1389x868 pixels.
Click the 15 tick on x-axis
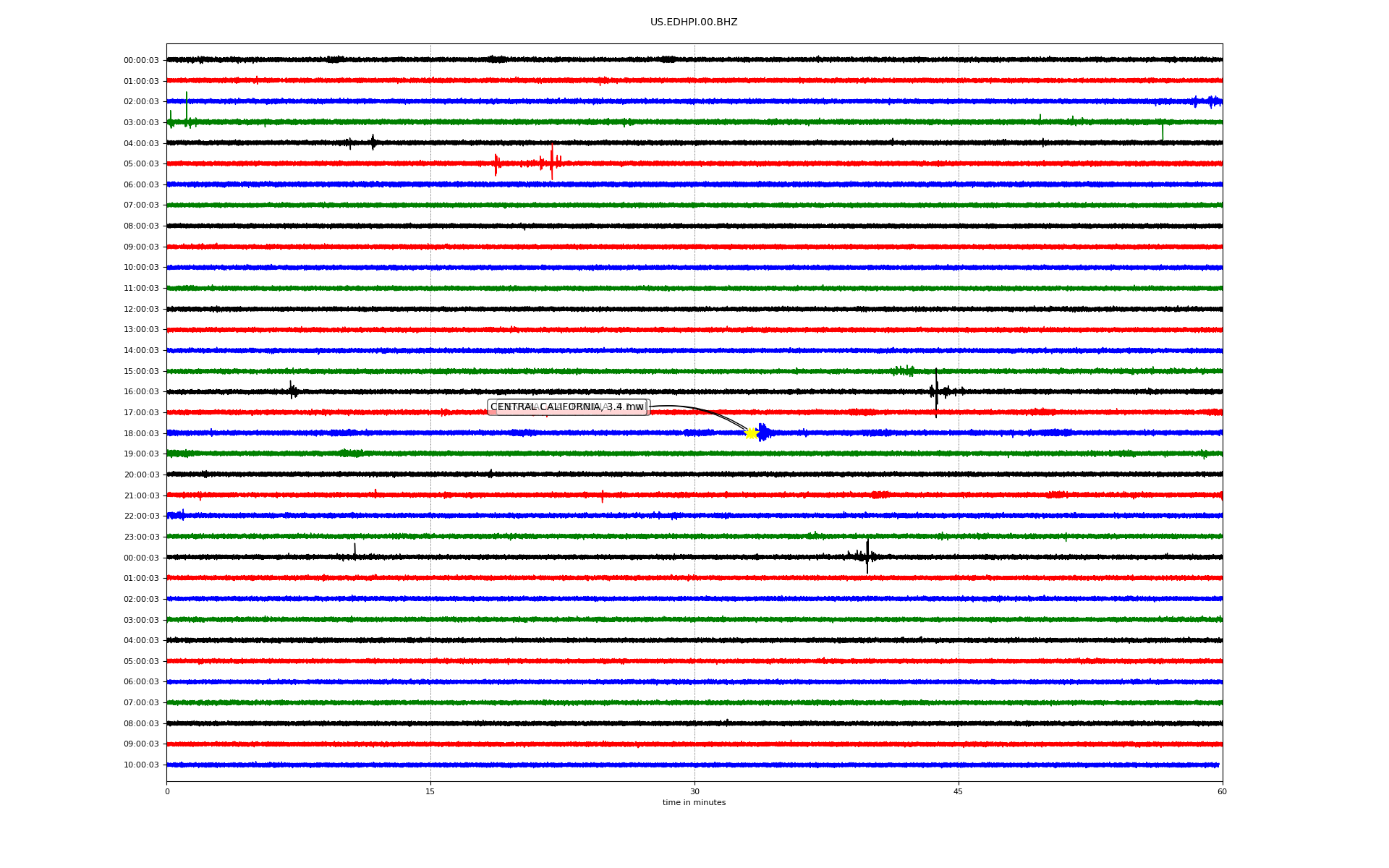point(430,791)
